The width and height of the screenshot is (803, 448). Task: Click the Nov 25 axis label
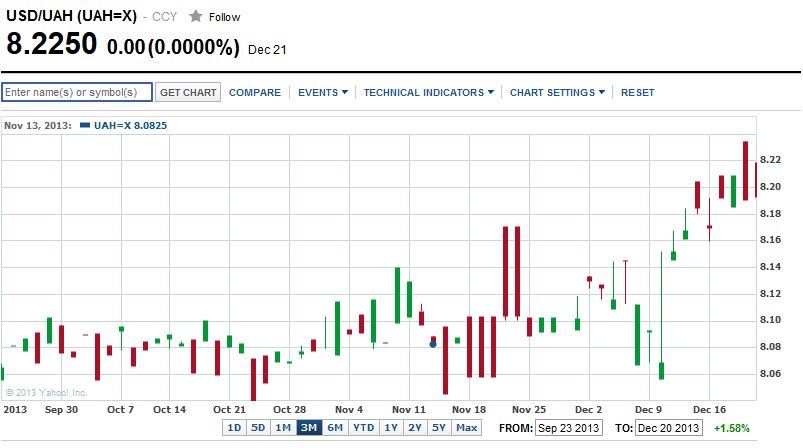click(x=529, y=410)
